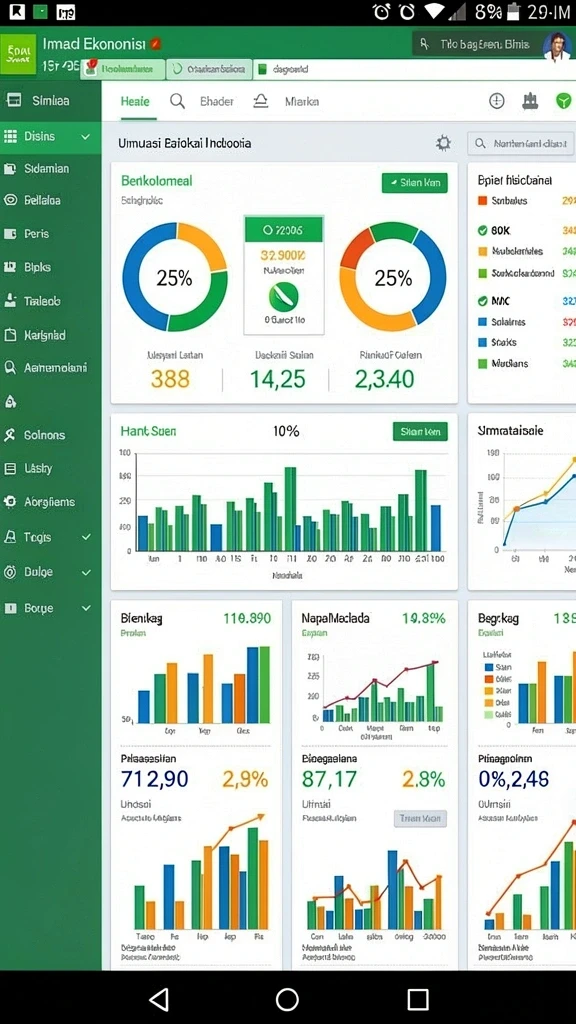Toggle the green check beside NAC
Screen dimensions: 576x1024
coord(483,301)
